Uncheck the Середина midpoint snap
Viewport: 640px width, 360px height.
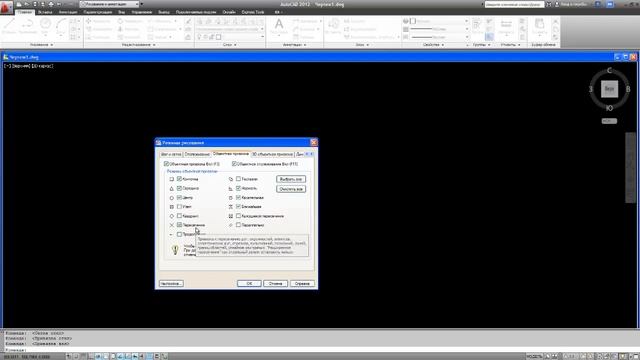pyautogui.click(x=179, y=188)
